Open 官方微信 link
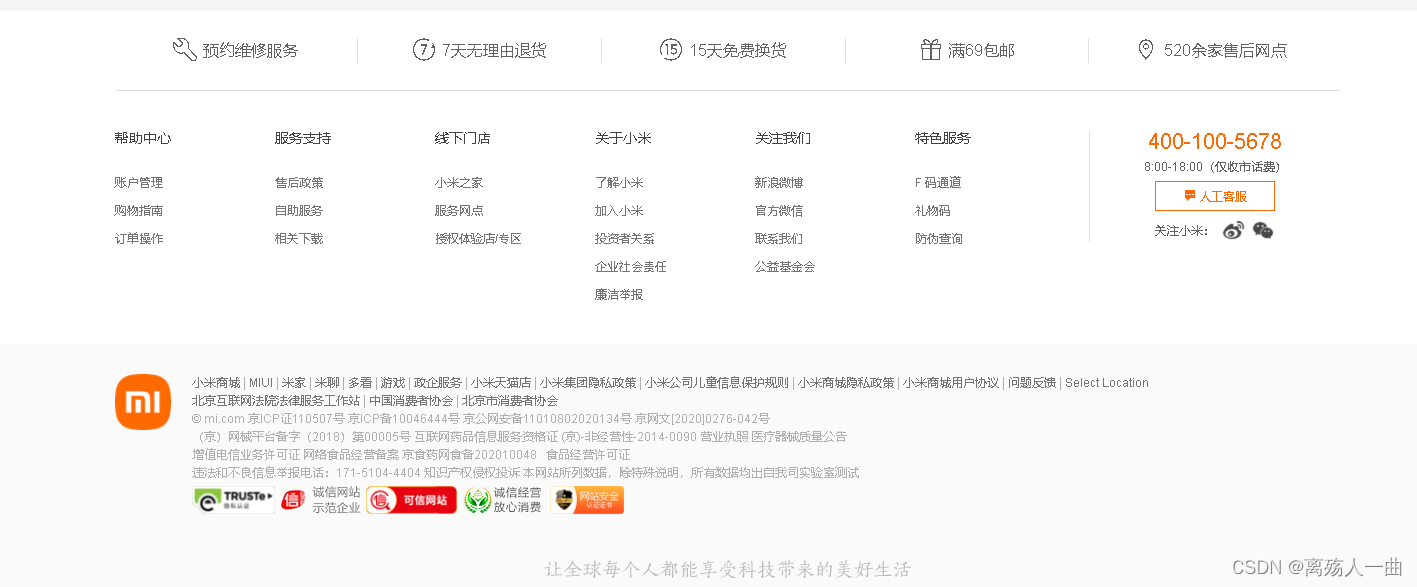Viewport: 1417px width, 587px height. [x=779, y=211]
